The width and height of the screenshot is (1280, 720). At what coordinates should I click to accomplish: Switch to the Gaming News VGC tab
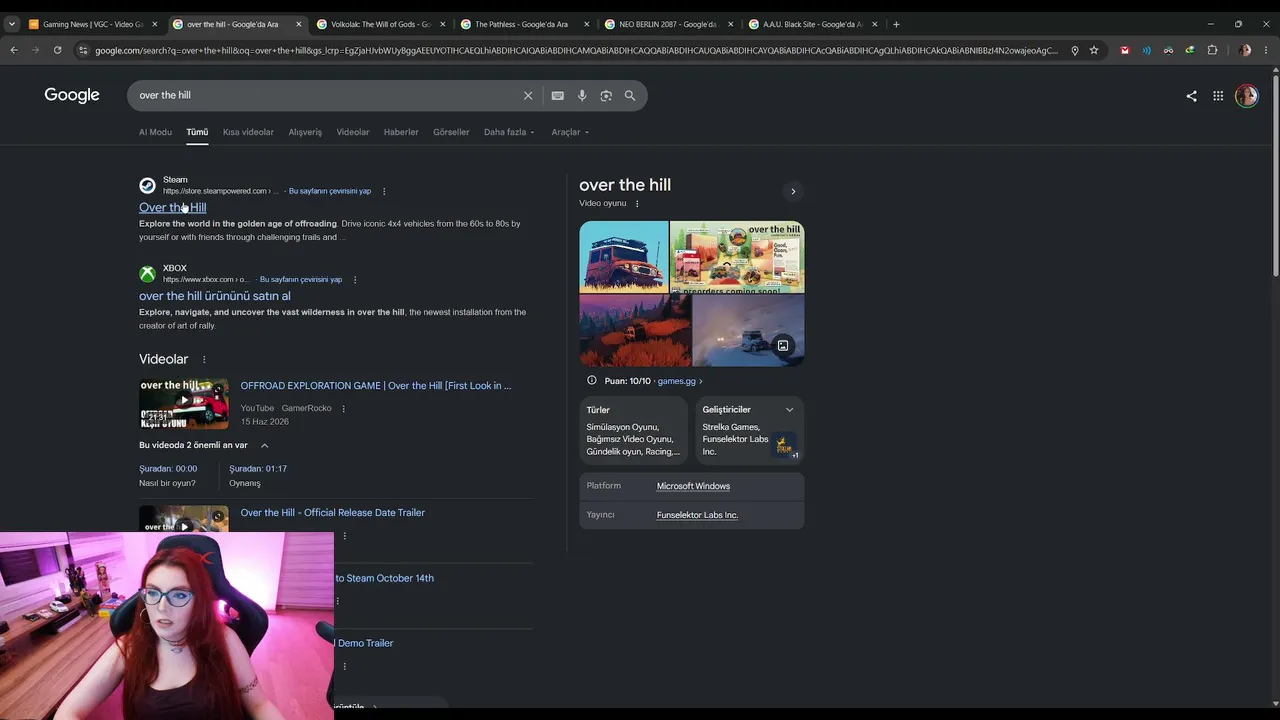[x=94, y=24]
